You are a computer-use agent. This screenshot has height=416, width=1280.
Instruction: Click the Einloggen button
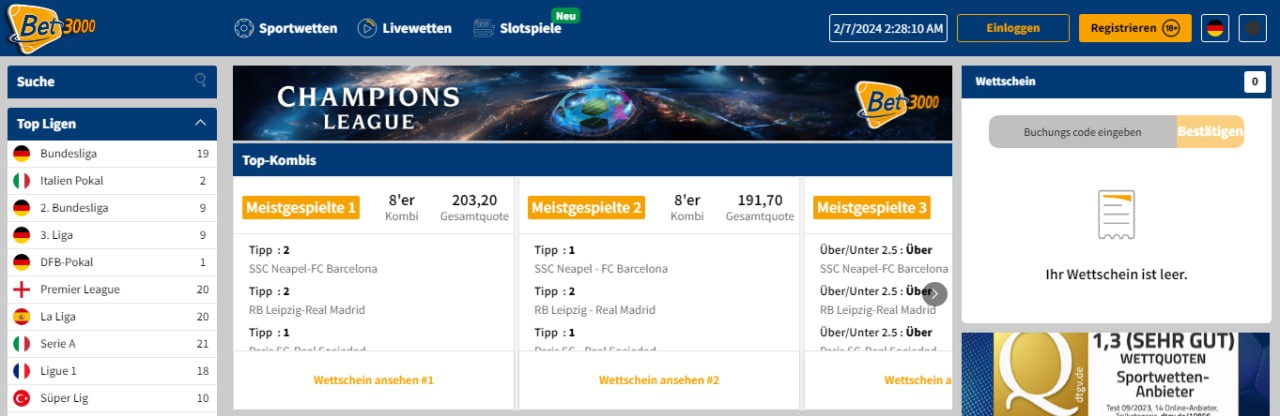tap(1013, 28)
